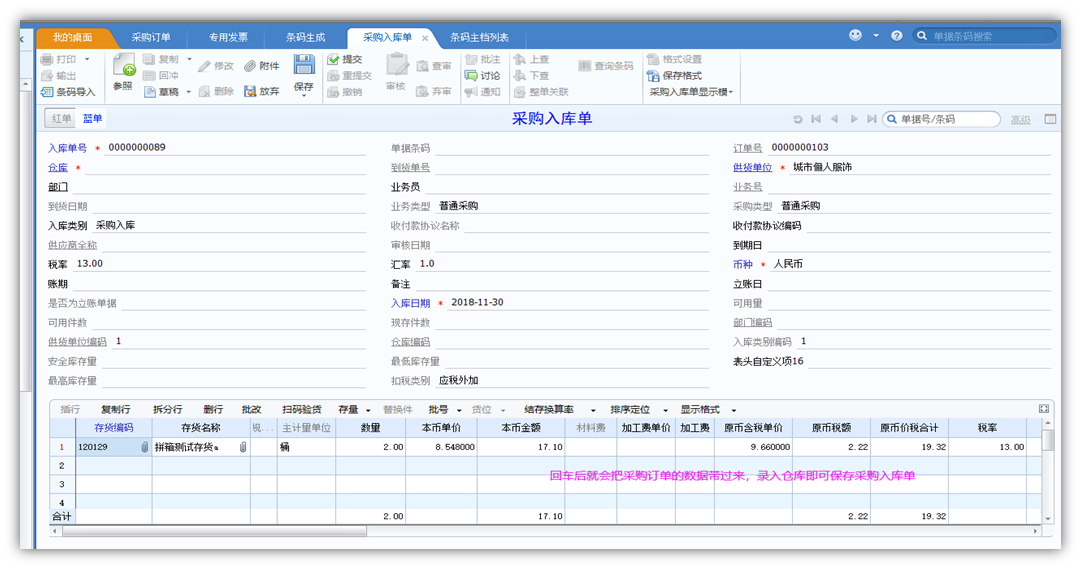The image size is (1081, 569).
Task: Click the 删除 delete icon
Action: click(204, 91)
